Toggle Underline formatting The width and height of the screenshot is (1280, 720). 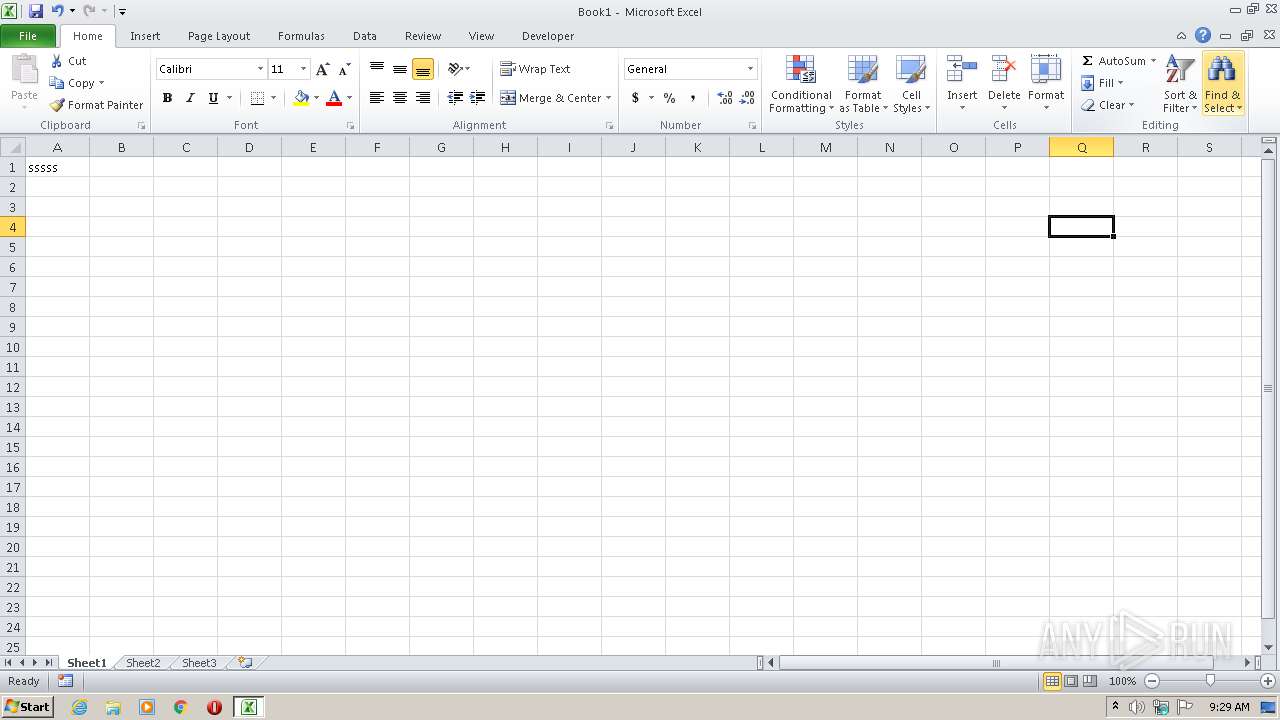(213, 98)
